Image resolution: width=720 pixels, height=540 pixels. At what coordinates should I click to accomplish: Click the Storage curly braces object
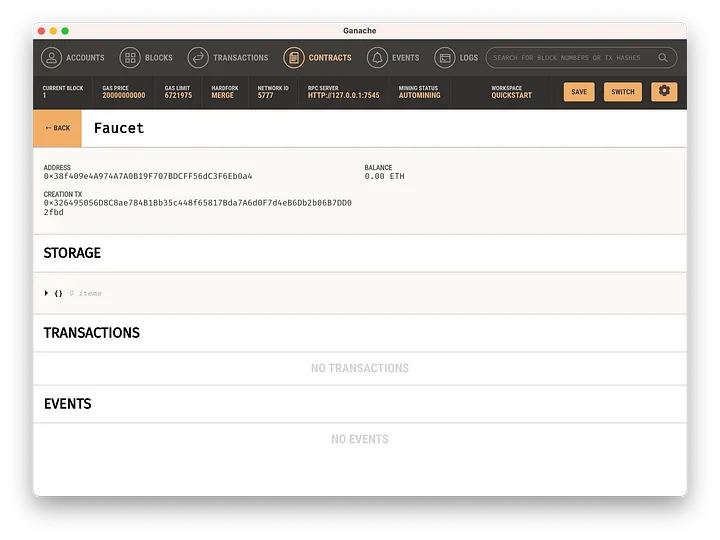click(58, 293)
